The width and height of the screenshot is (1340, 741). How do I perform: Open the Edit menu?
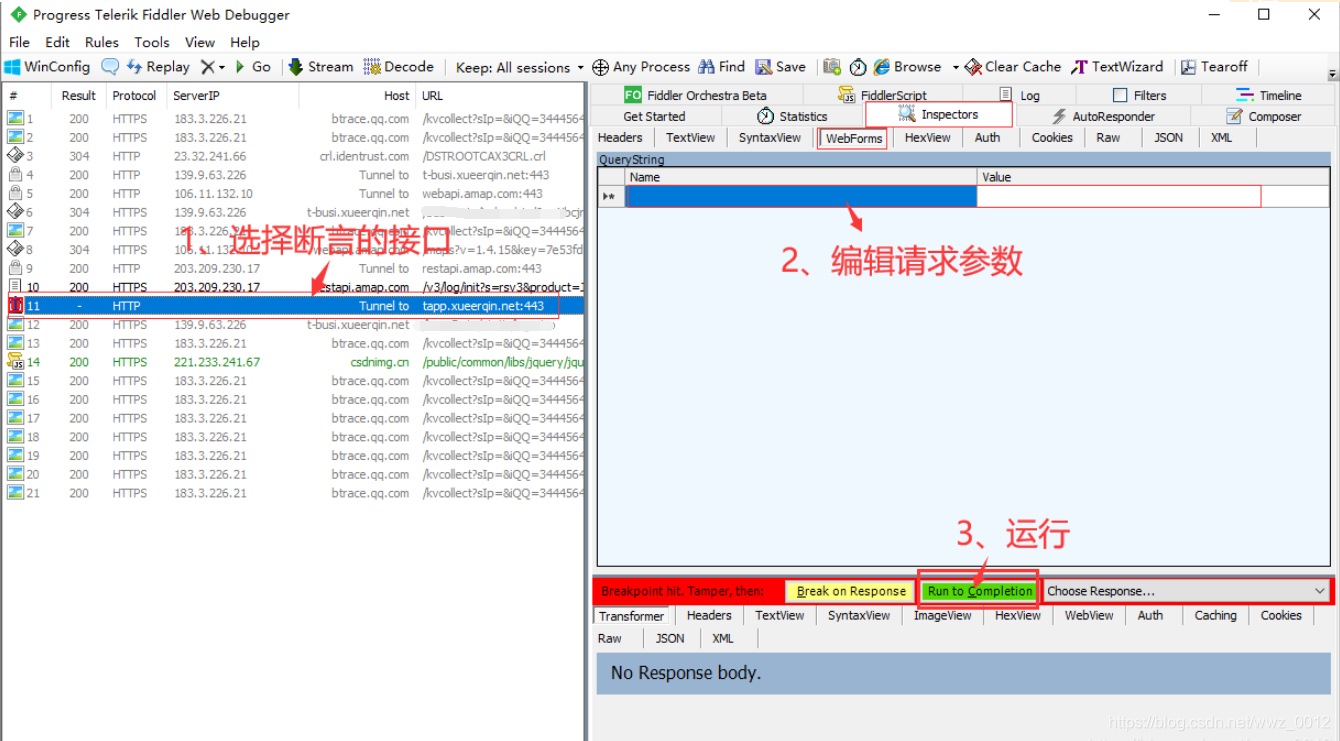pos(57,42)
